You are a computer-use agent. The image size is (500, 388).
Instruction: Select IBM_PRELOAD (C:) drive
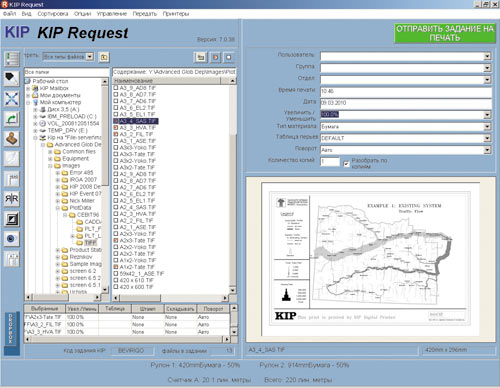click(72, 116)
